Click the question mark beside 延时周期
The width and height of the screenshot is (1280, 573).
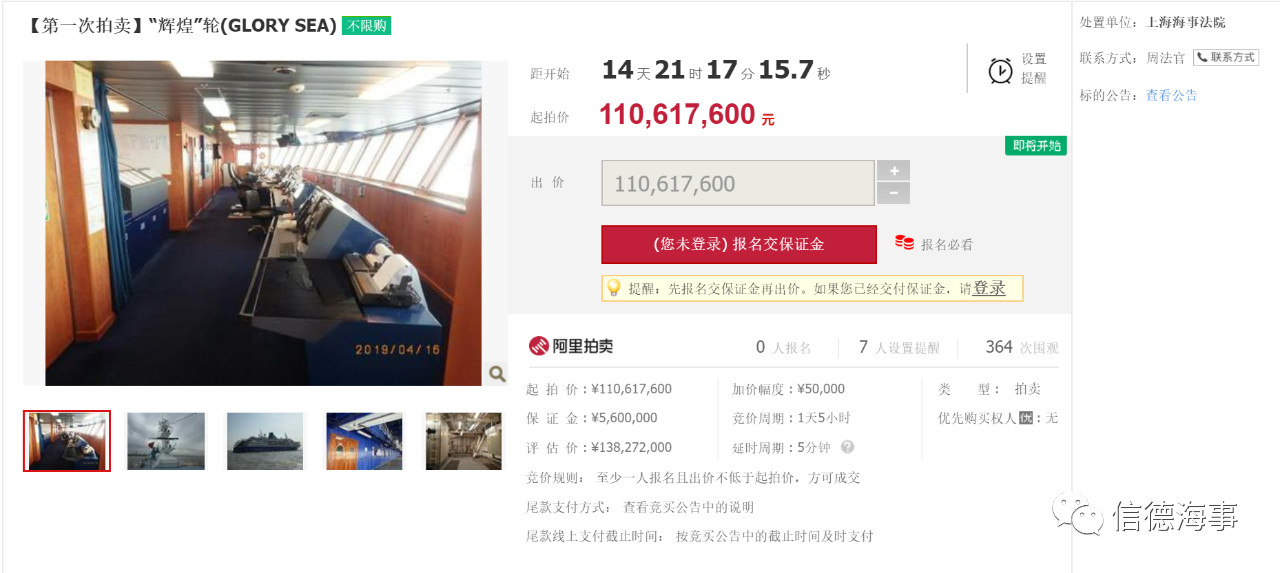(847, 447)
